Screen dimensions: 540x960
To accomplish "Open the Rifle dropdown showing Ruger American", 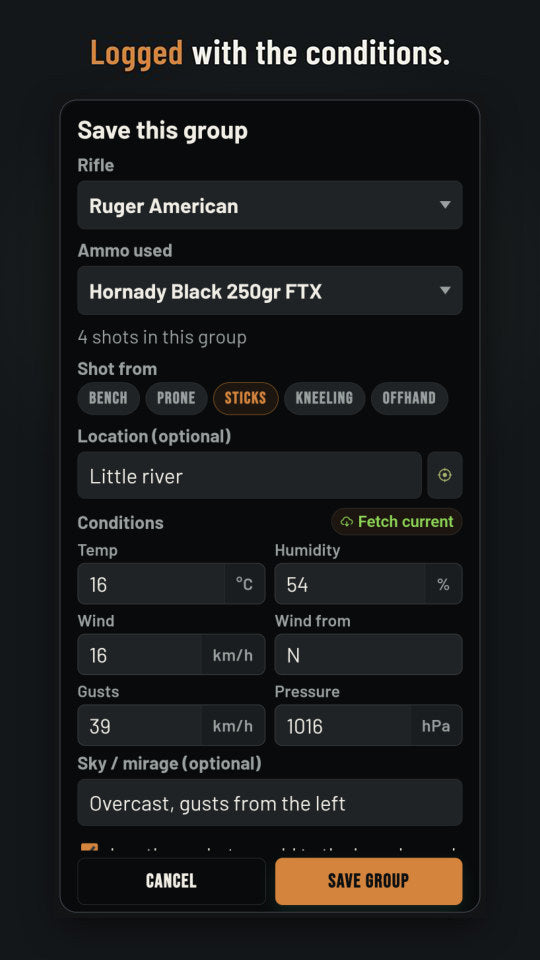I will [270, 205].
